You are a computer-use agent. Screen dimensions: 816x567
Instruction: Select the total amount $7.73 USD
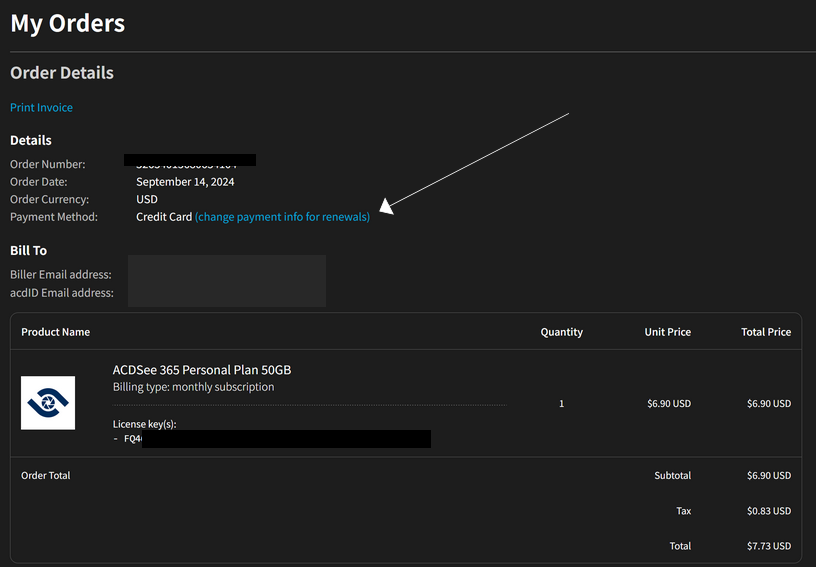click(x=769, y=546)
